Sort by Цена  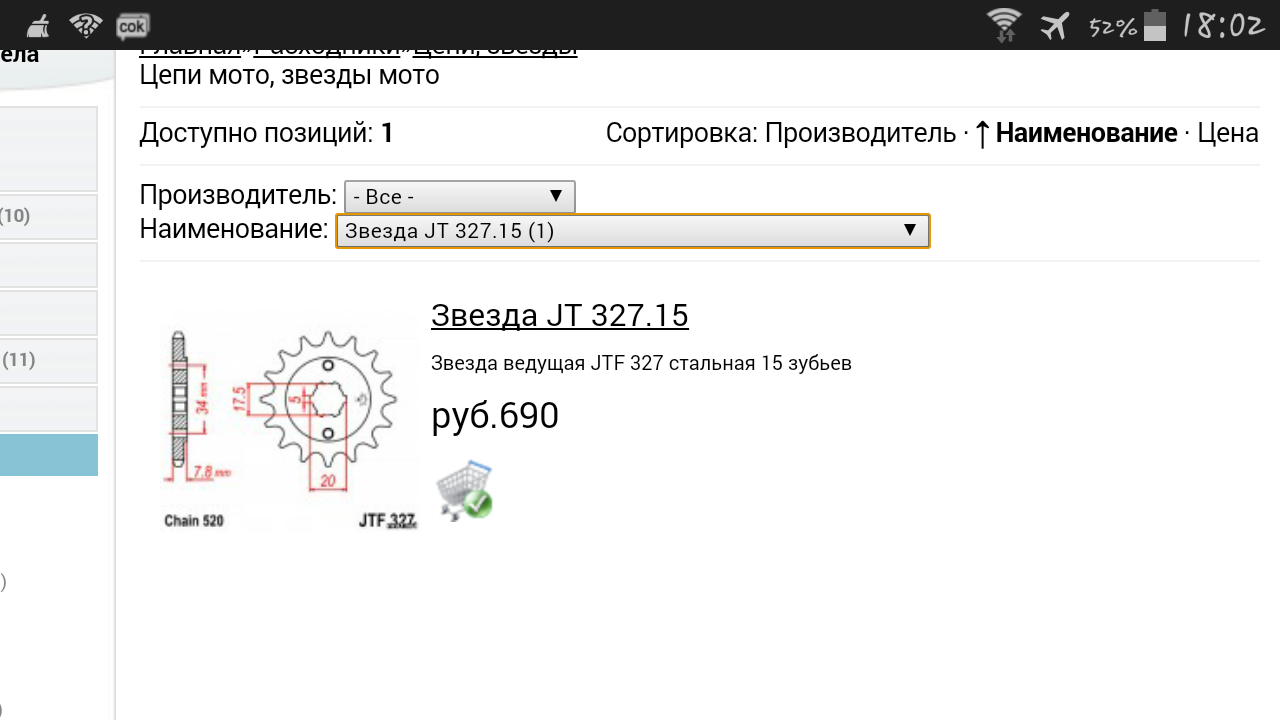click(x=1227, y=133)
